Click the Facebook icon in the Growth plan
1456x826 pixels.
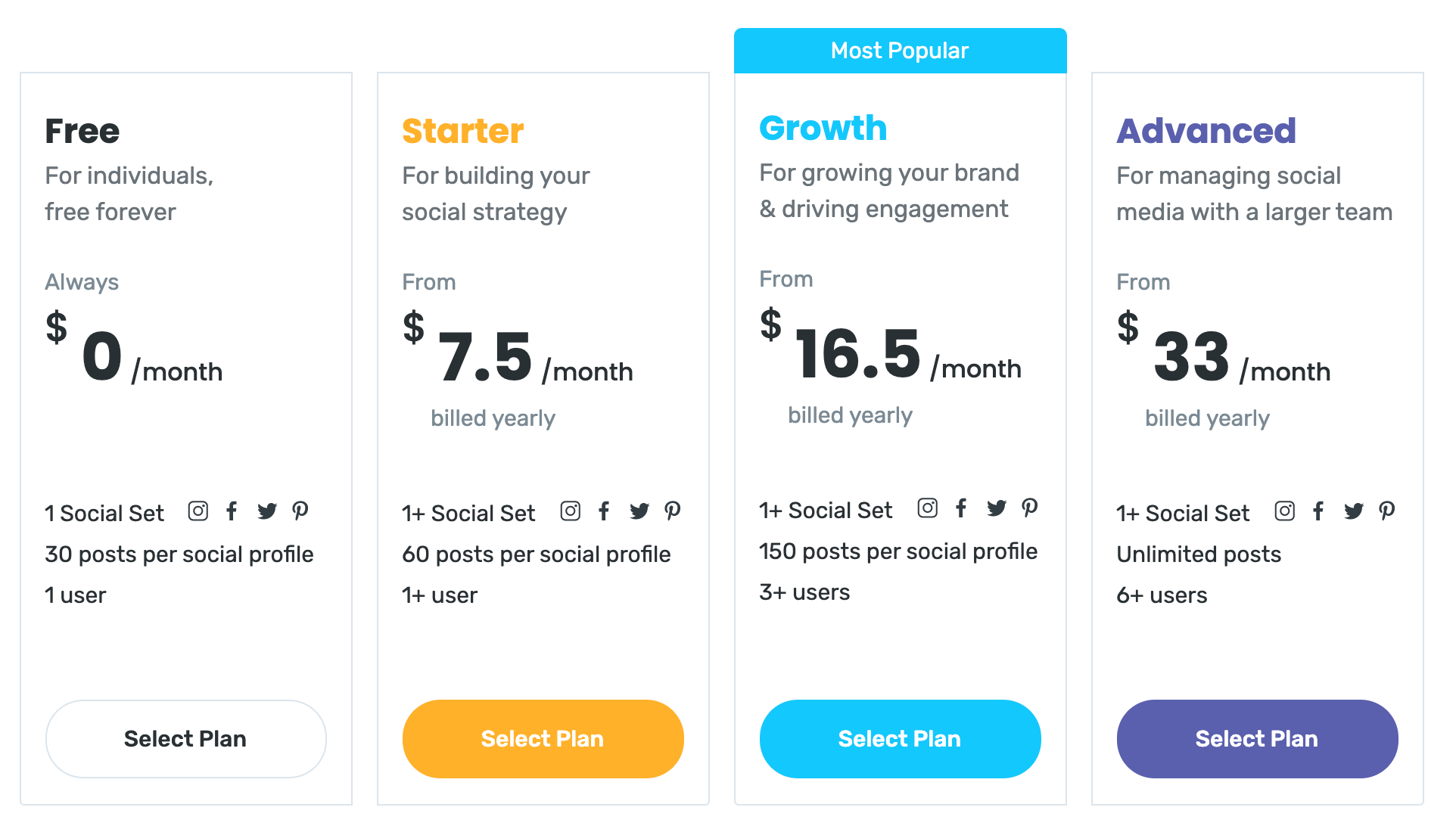pos(961,508)
